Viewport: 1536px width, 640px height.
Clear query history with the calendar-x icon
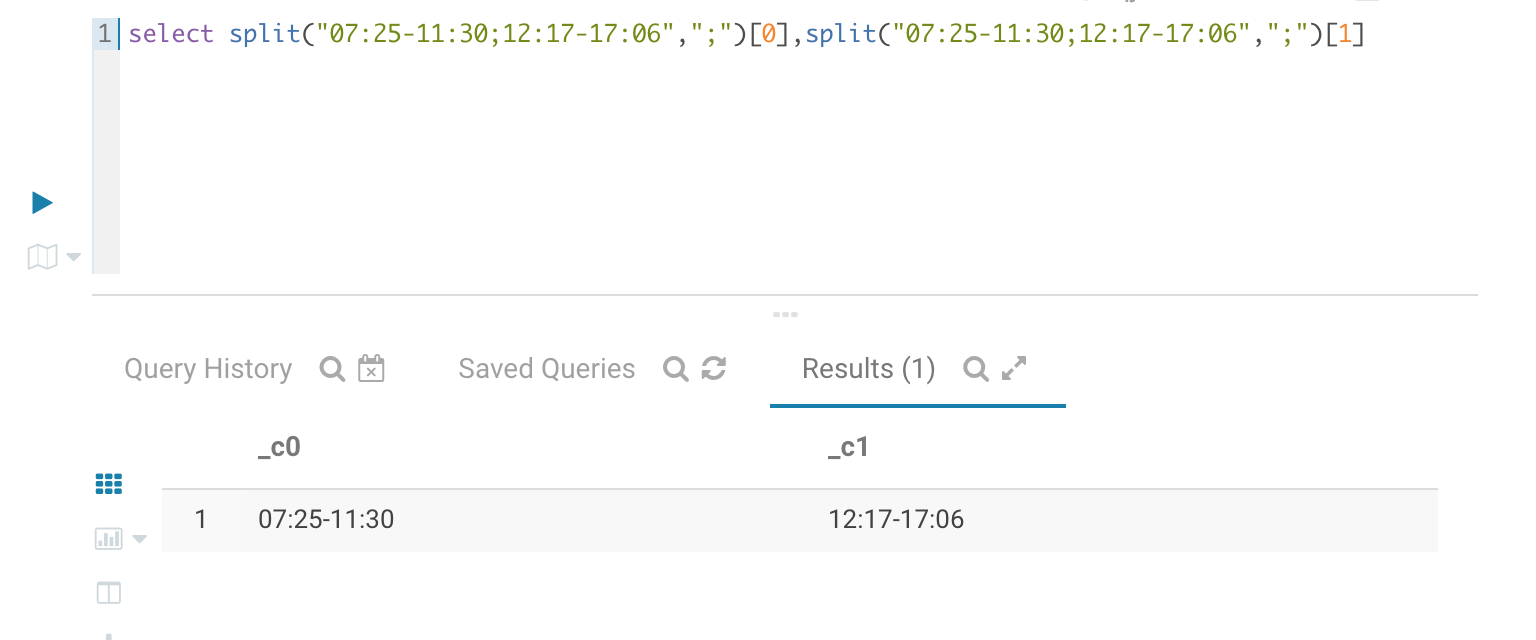[371, 368]
